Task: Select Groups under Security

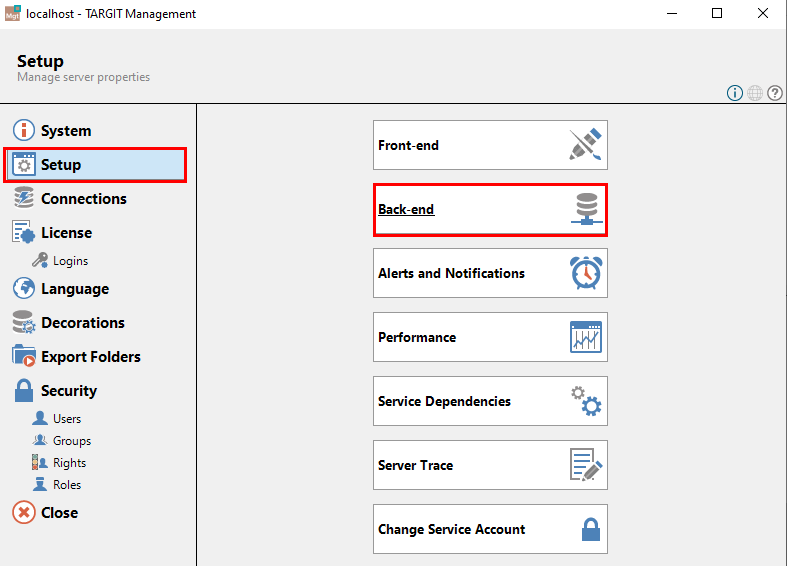Action: point(72,441)
